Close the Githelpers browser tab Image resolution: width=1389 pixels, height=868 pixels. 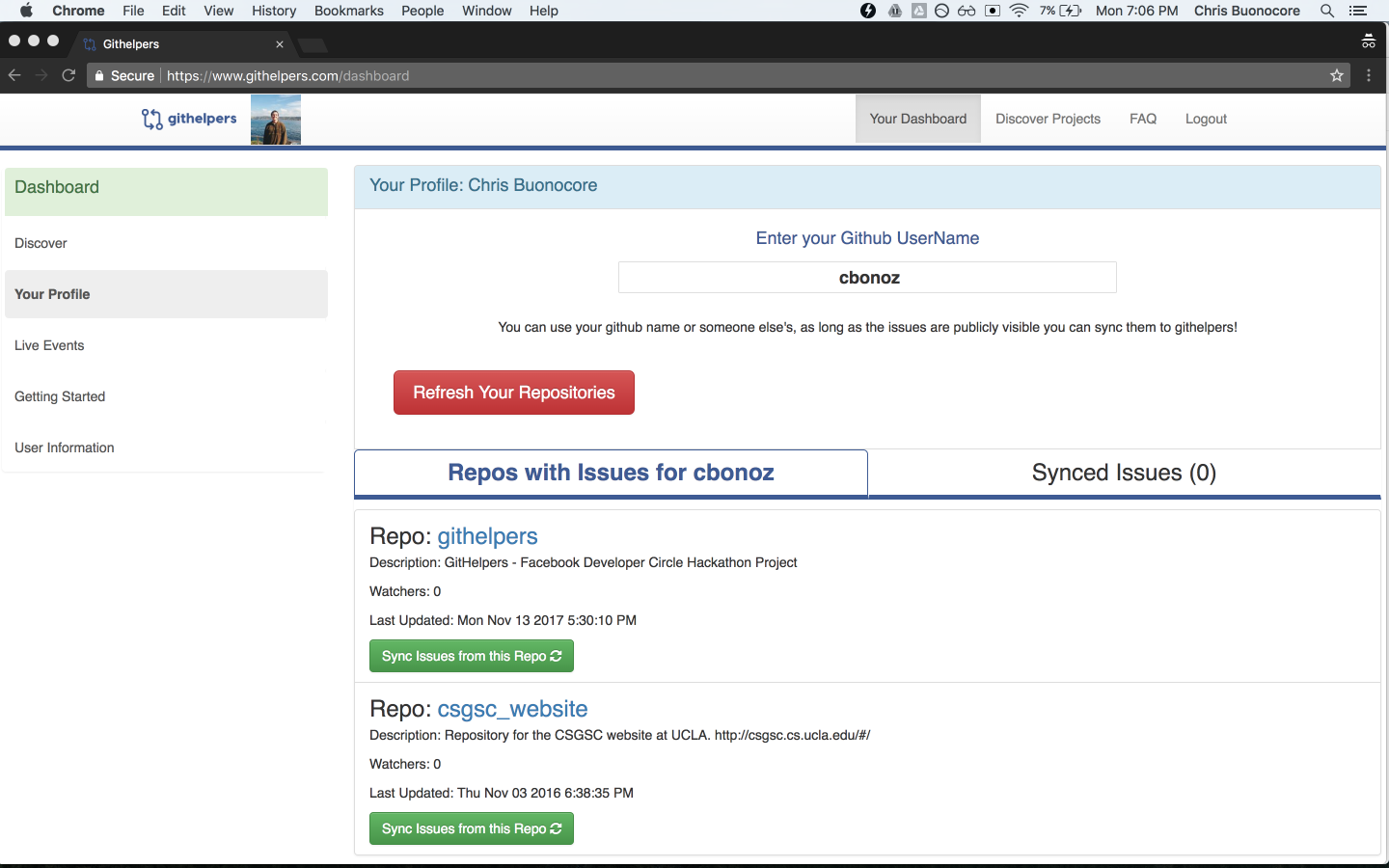click(280, 44)
